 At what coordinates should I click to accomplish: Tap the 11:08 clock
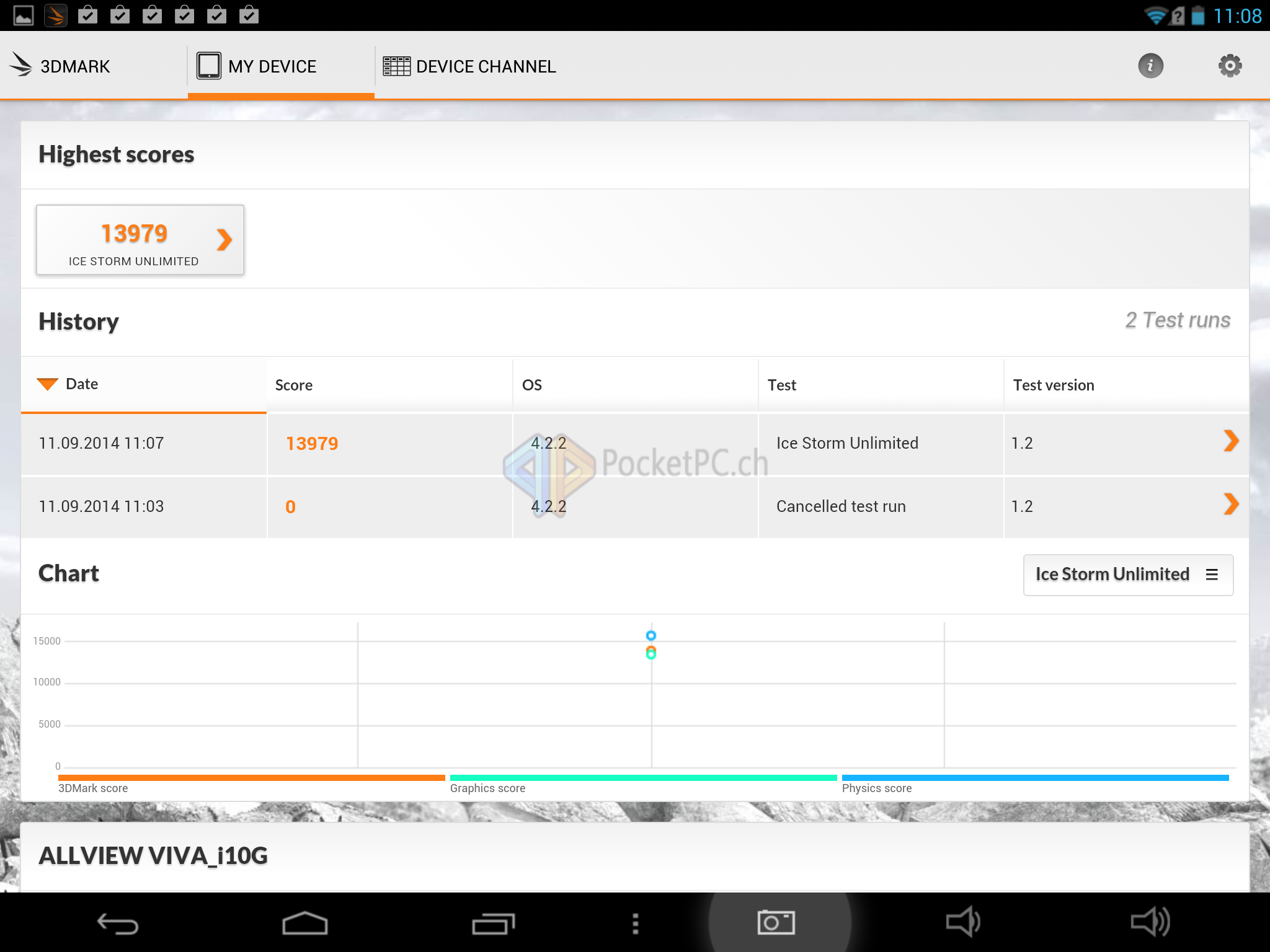click(1237, 15)
